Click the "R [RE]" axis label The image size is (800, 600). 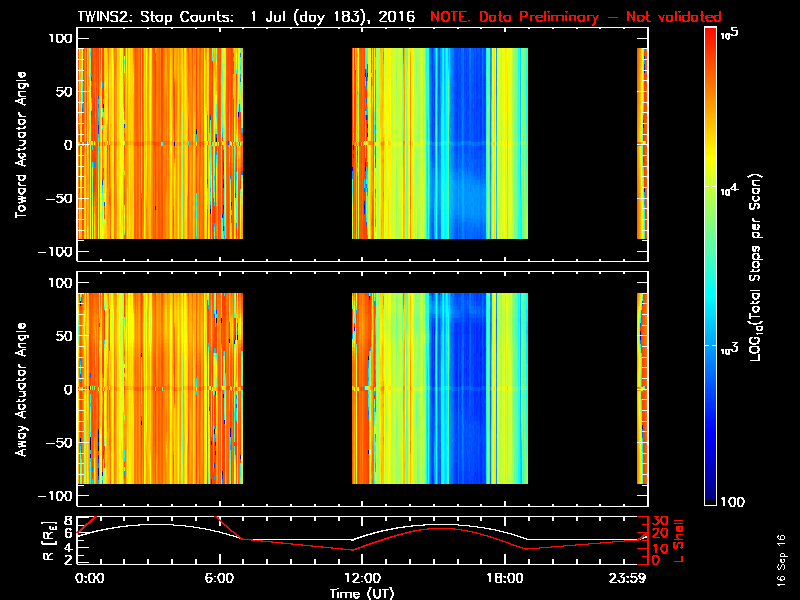(x=48, y=541)
